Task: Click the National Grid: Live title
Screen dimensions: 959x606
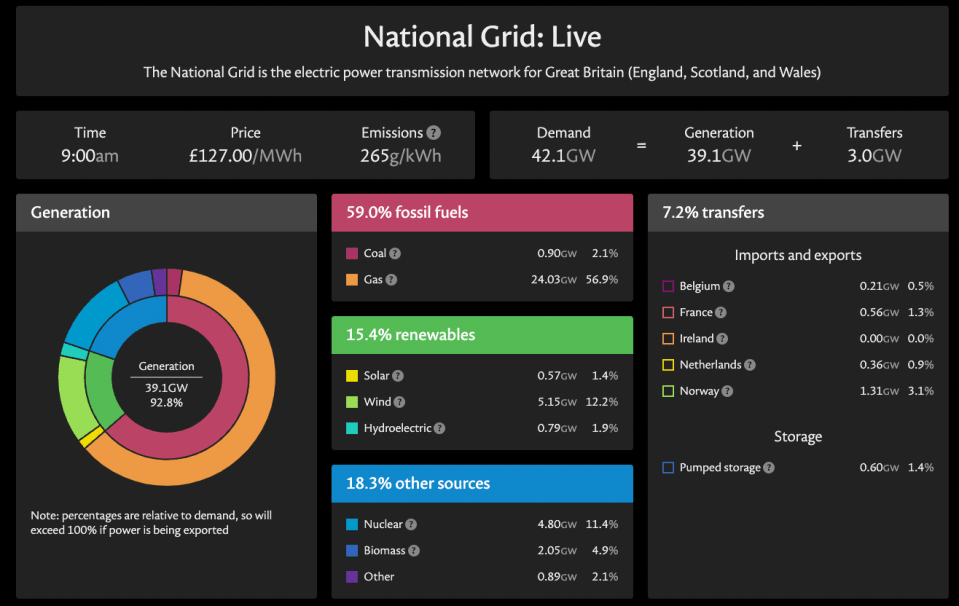Action: 482,37
